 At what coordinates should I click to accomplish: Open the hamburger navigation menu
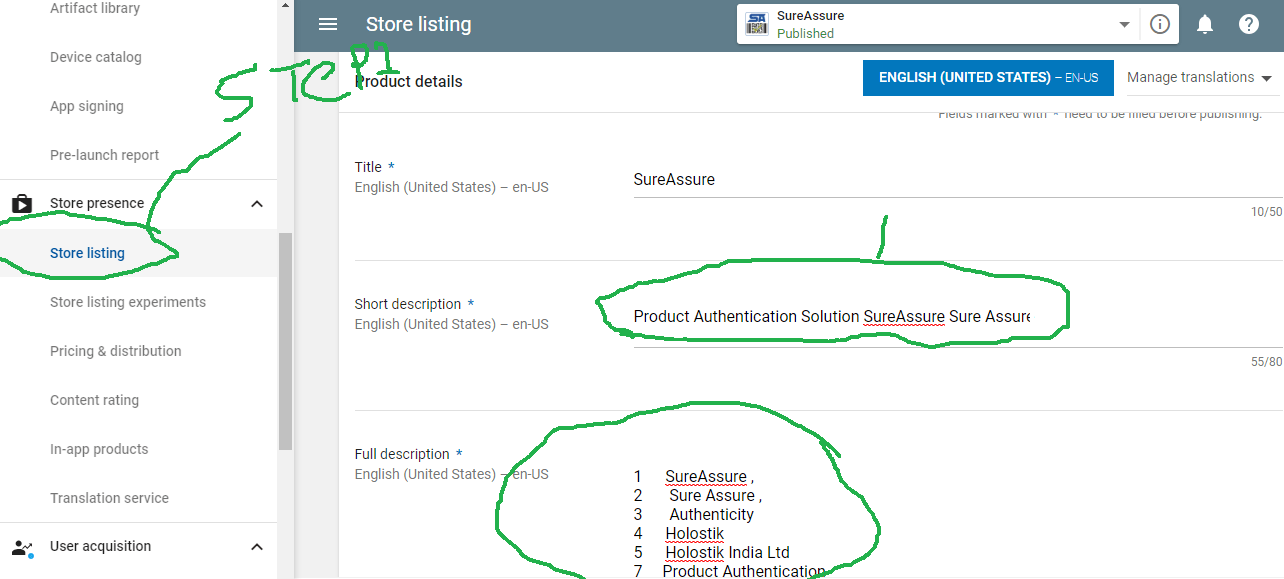click(x=327, y=24)
